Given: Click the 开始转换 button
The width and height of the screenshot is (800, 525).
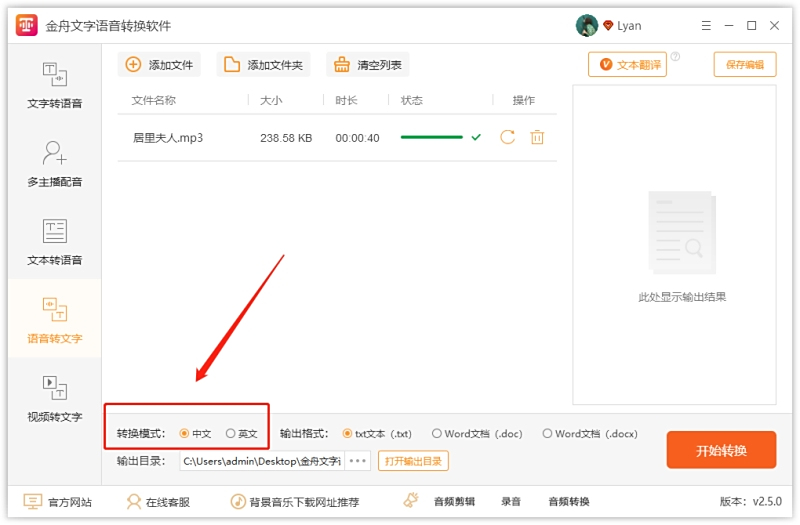Looking at the screenshot, I should coord(721,450).
